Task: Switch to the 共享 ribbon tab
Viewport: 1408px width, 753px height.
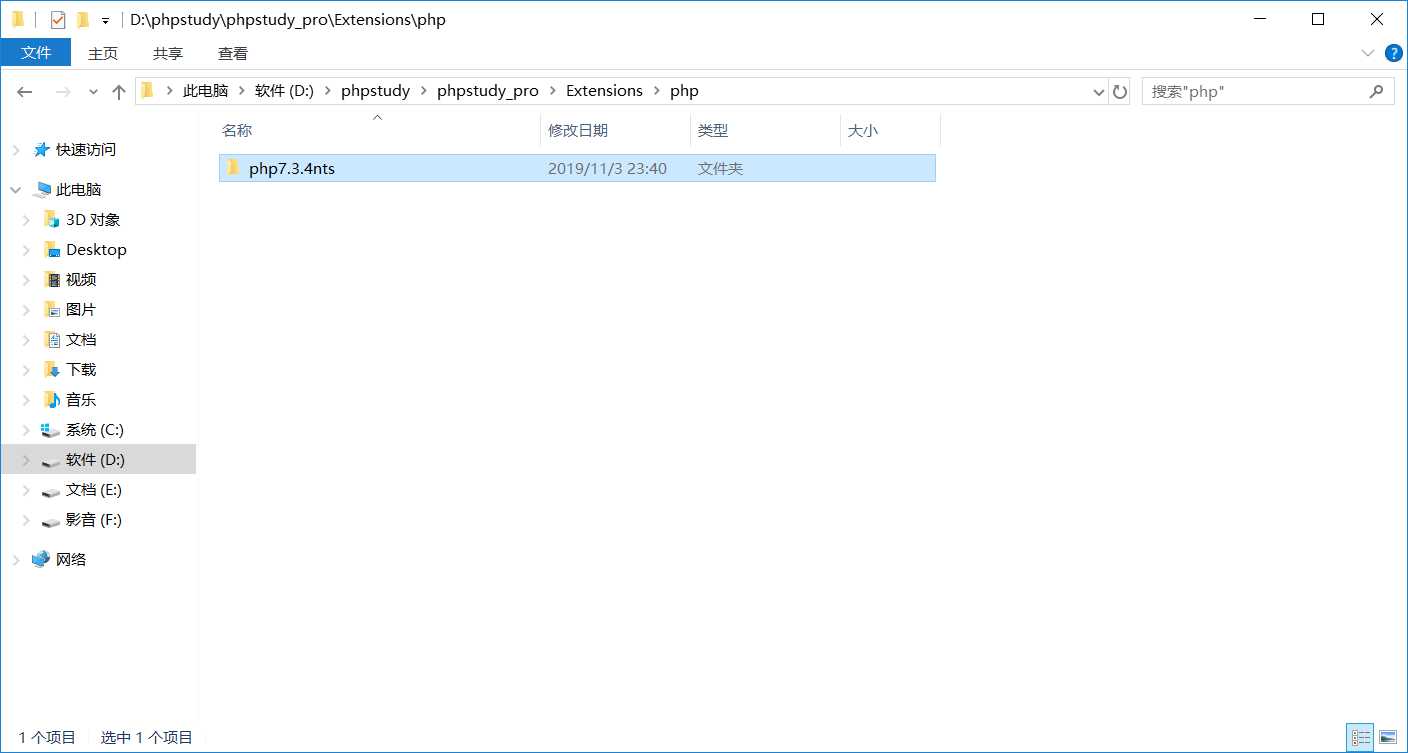Action: pos(168,53)
